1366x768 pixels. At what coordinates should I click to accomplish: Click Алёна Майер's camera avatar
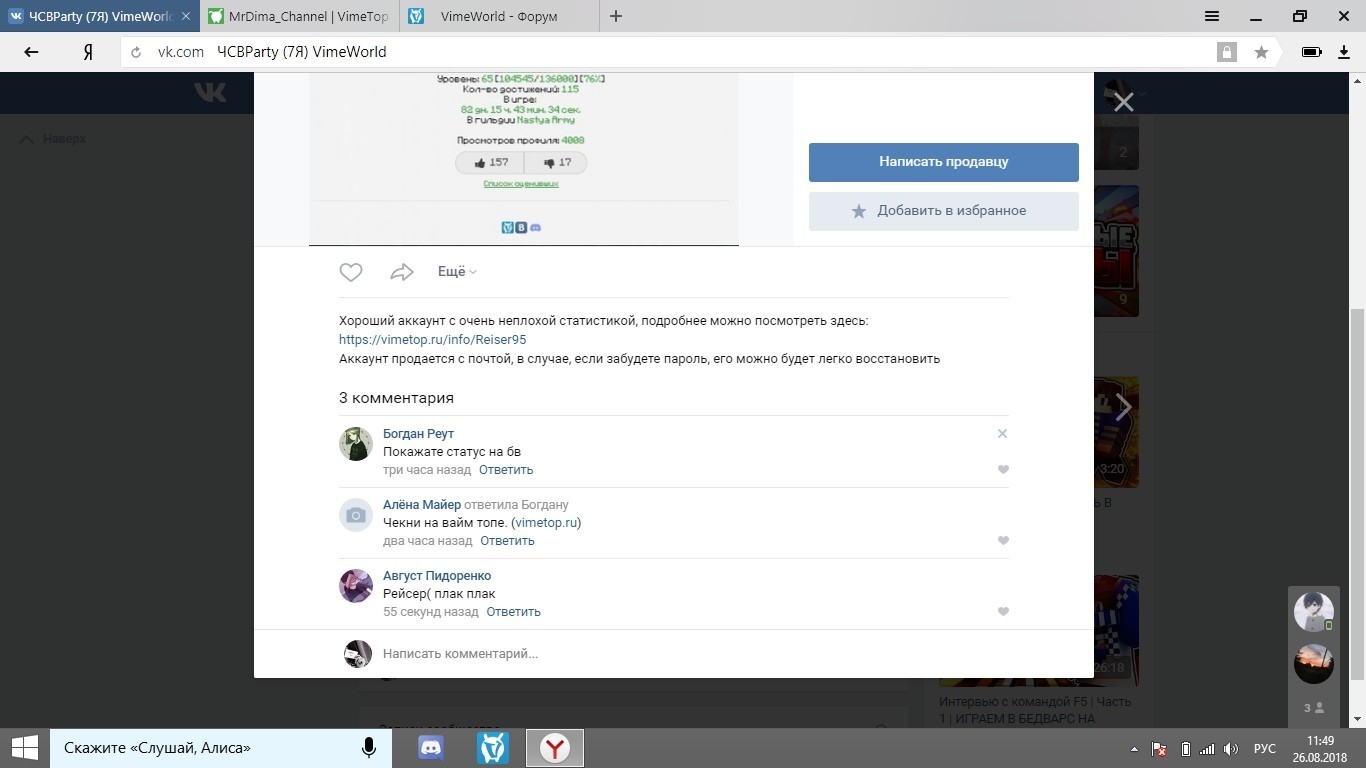pos(356,515)
